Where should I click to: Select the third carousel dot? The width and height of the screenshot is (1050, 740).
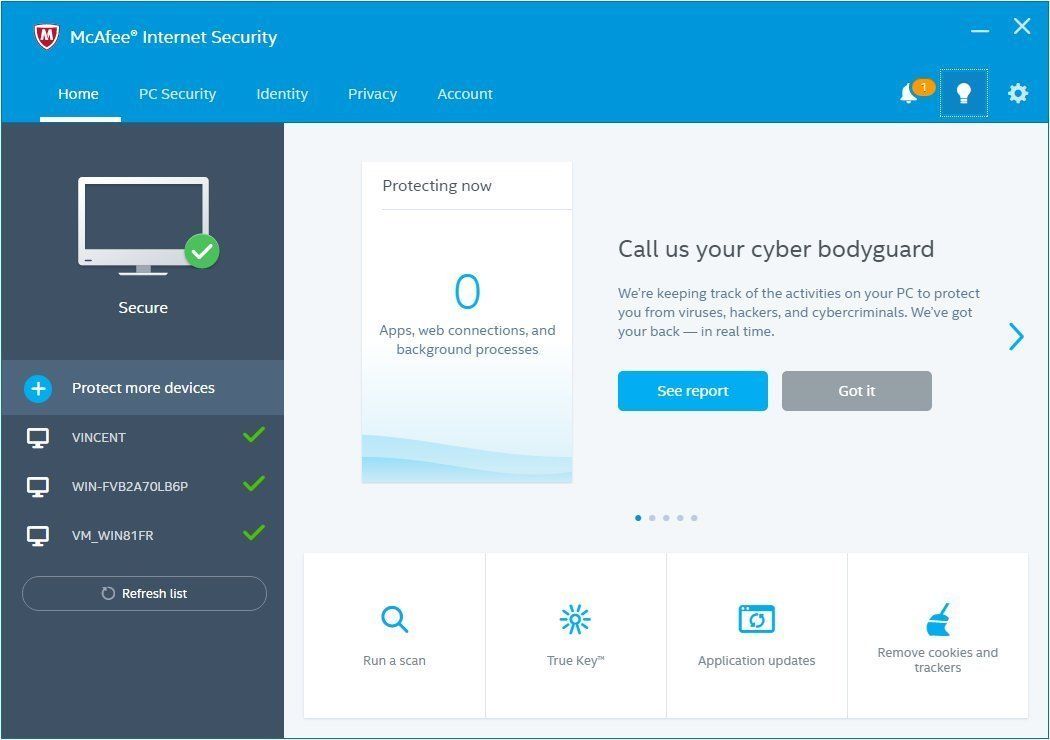pos(666,518)
